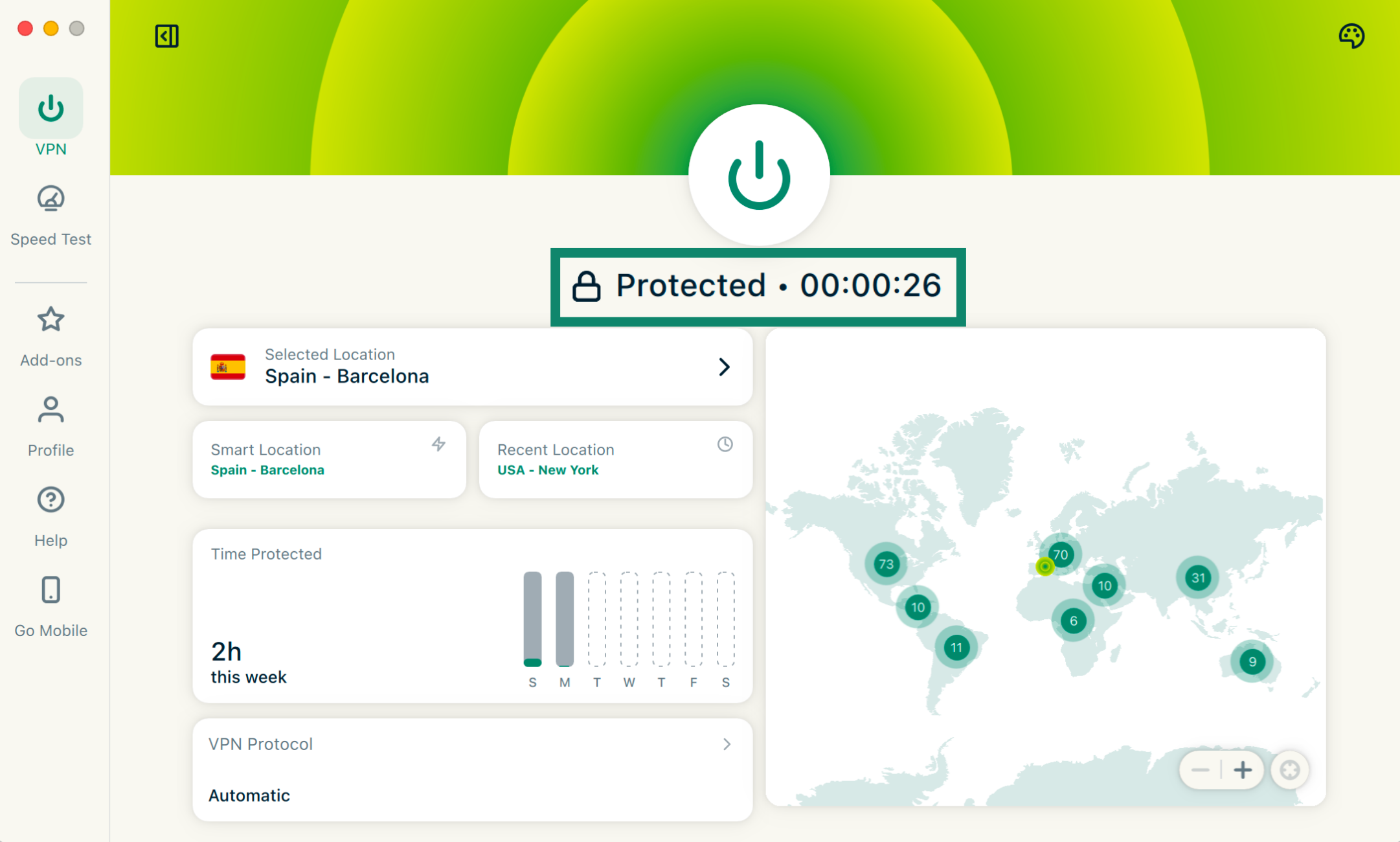Image resolution: width=1400 pixels, height=842 pixels.
Task: Connect to Recent Location USA - New York
Action: [615, 459]
